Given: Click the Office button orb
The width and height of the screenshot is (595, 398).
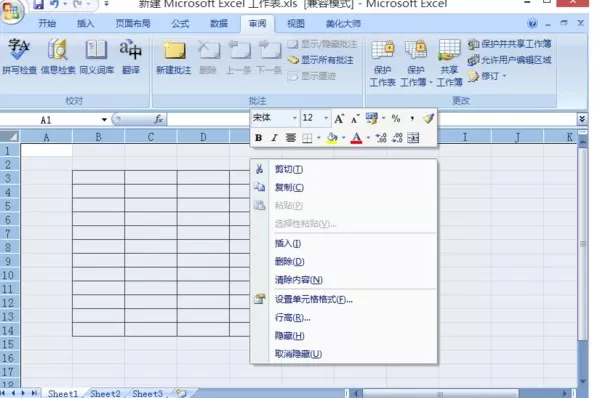Looking at the screenshot, I should click(11, 11).
